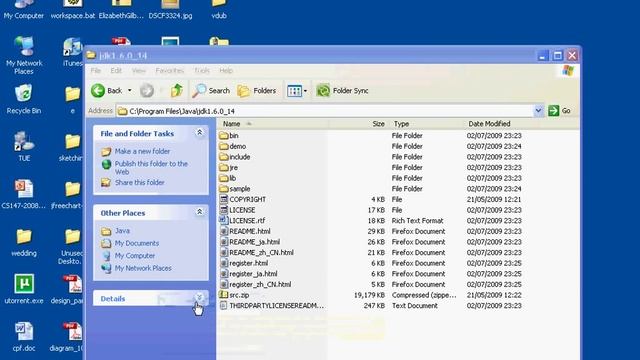Viewport: 640px width, 360px height.
Task: Select the LICENSE.rtf document icon
Action: [223, 220]
